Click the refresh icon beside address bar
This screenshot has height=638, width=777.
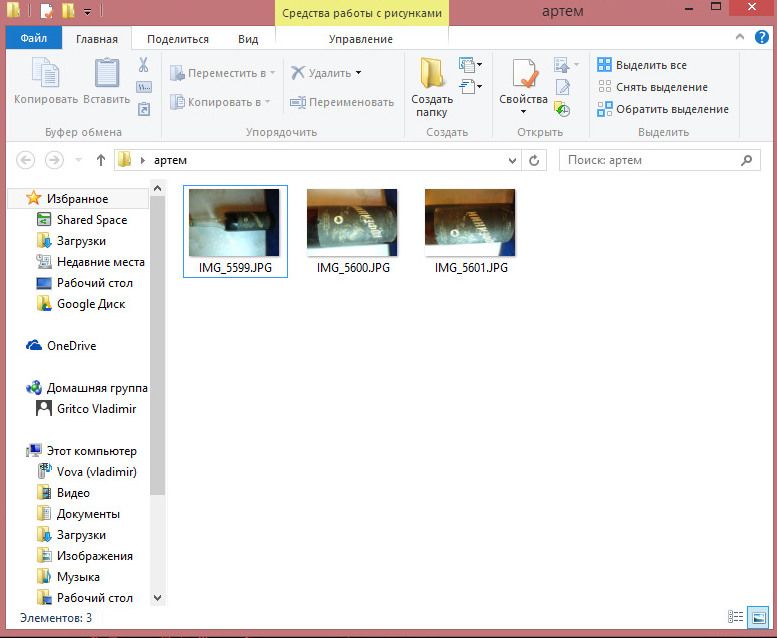[x=535, y=160]
